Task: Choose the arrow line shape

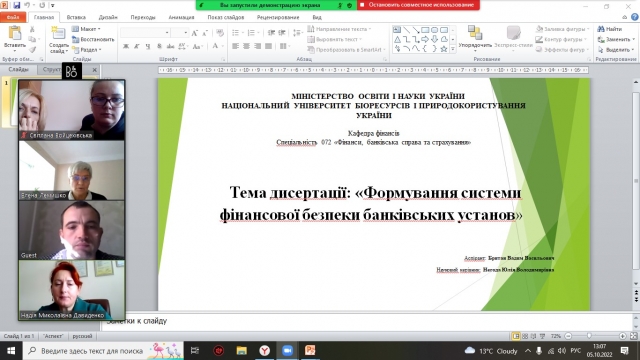Action: [x=416, y=30]
